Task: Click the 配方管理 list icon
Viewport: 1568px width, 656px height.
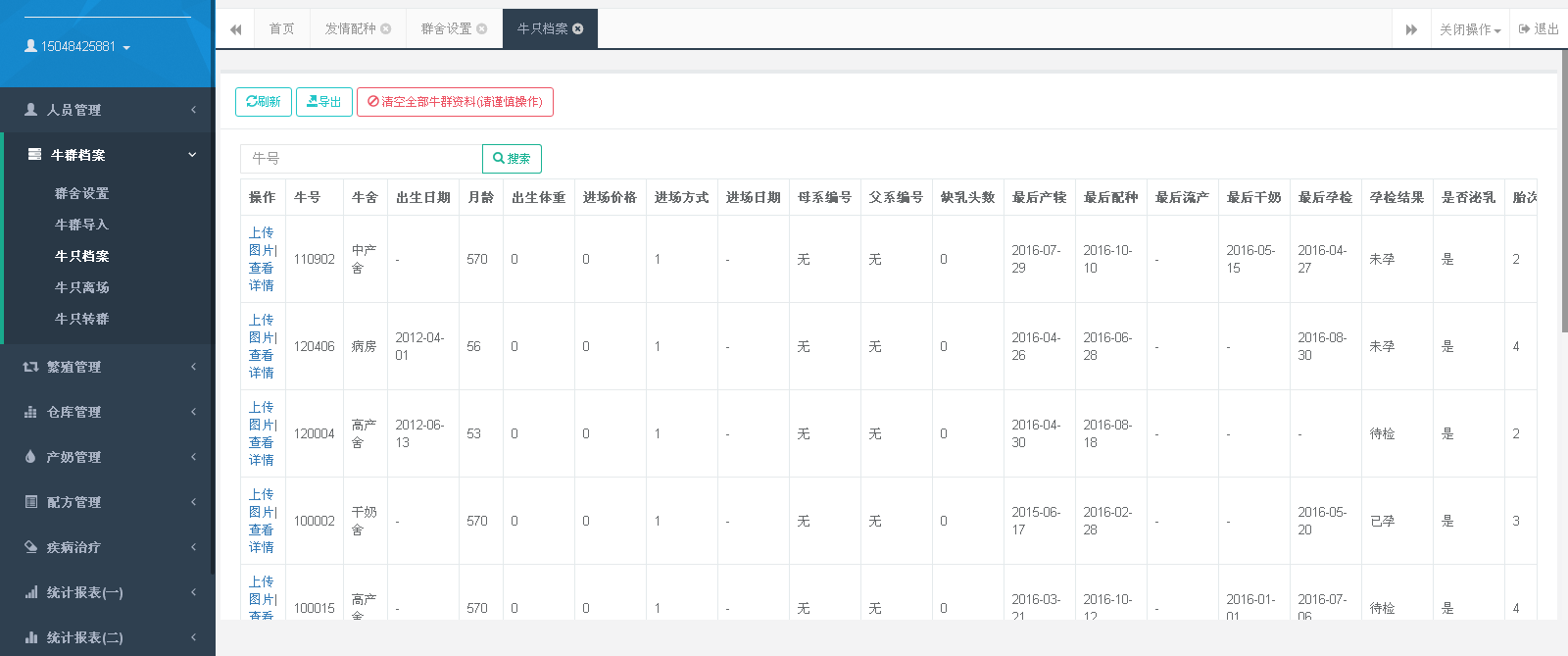Action: (30, 502)
